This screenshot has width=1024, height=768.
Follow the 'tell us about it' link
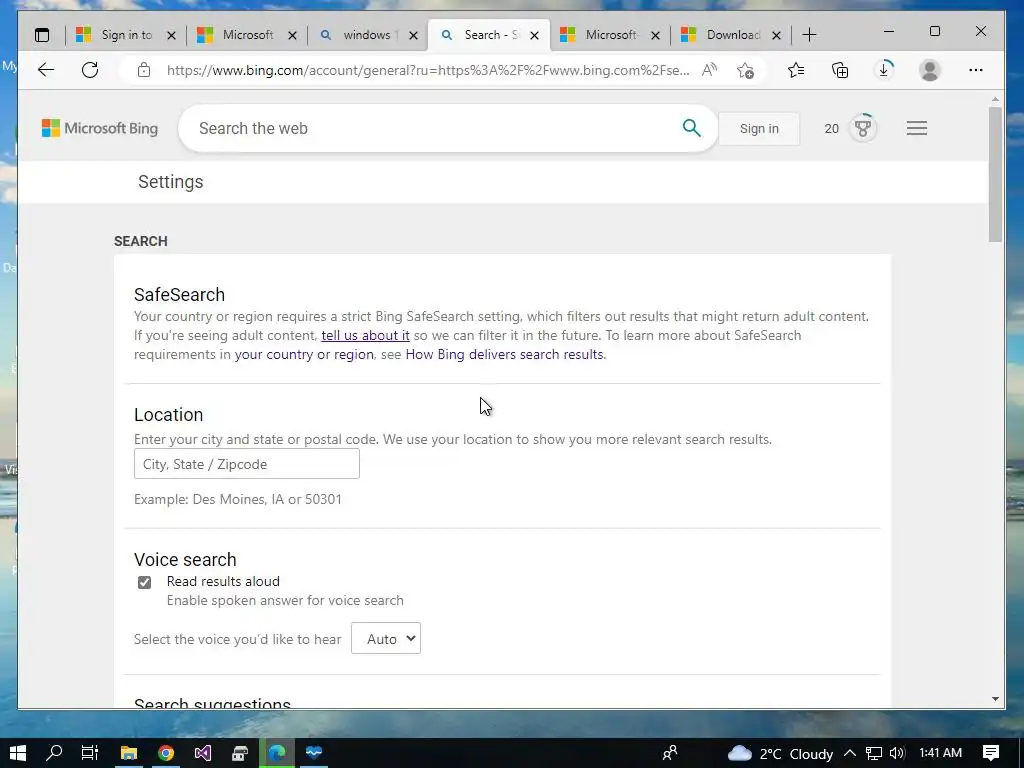(365, 335)
